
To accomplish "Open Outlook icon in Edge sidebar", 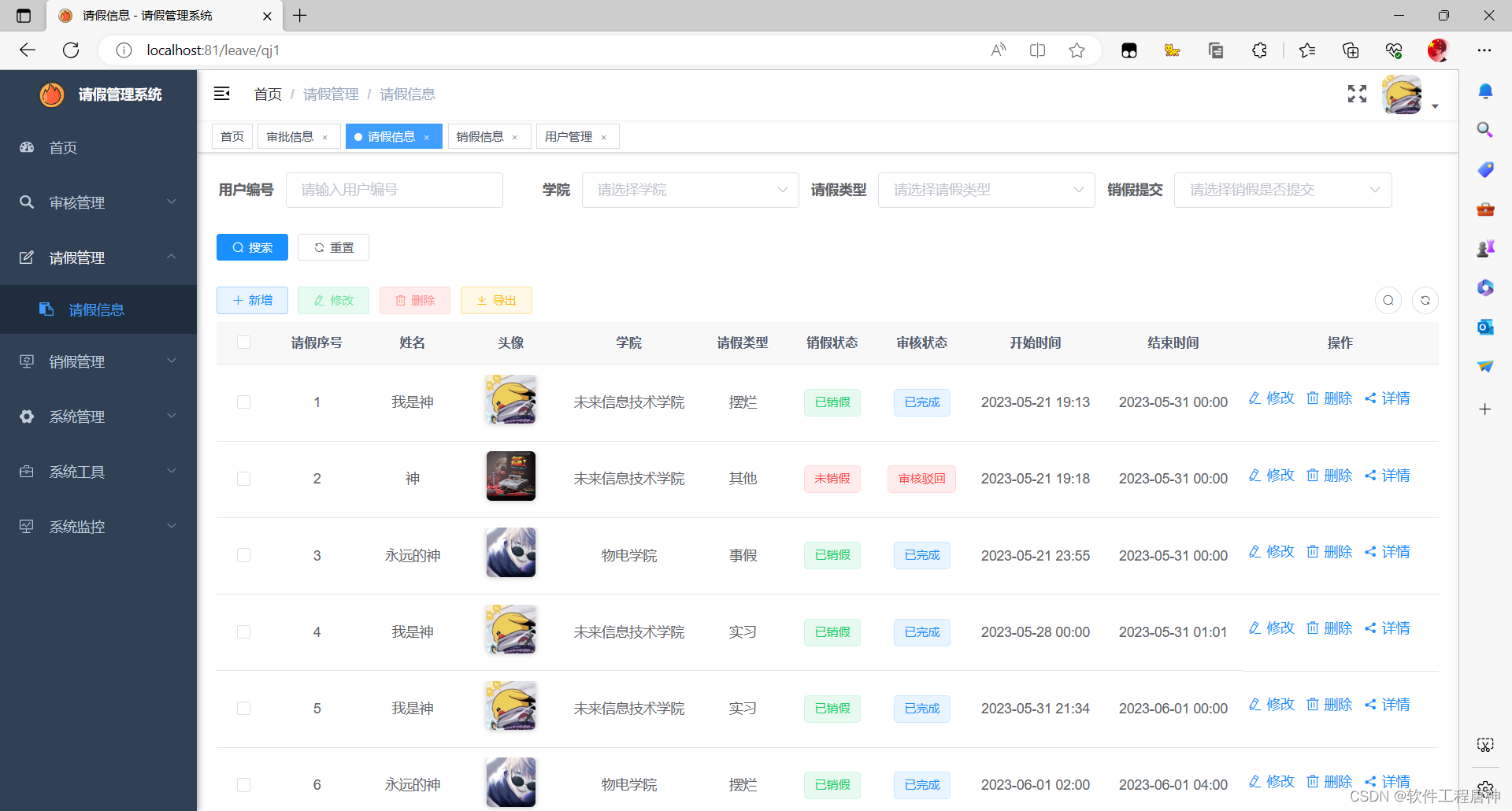I will pyautogui.click(x=1485, y=327).
